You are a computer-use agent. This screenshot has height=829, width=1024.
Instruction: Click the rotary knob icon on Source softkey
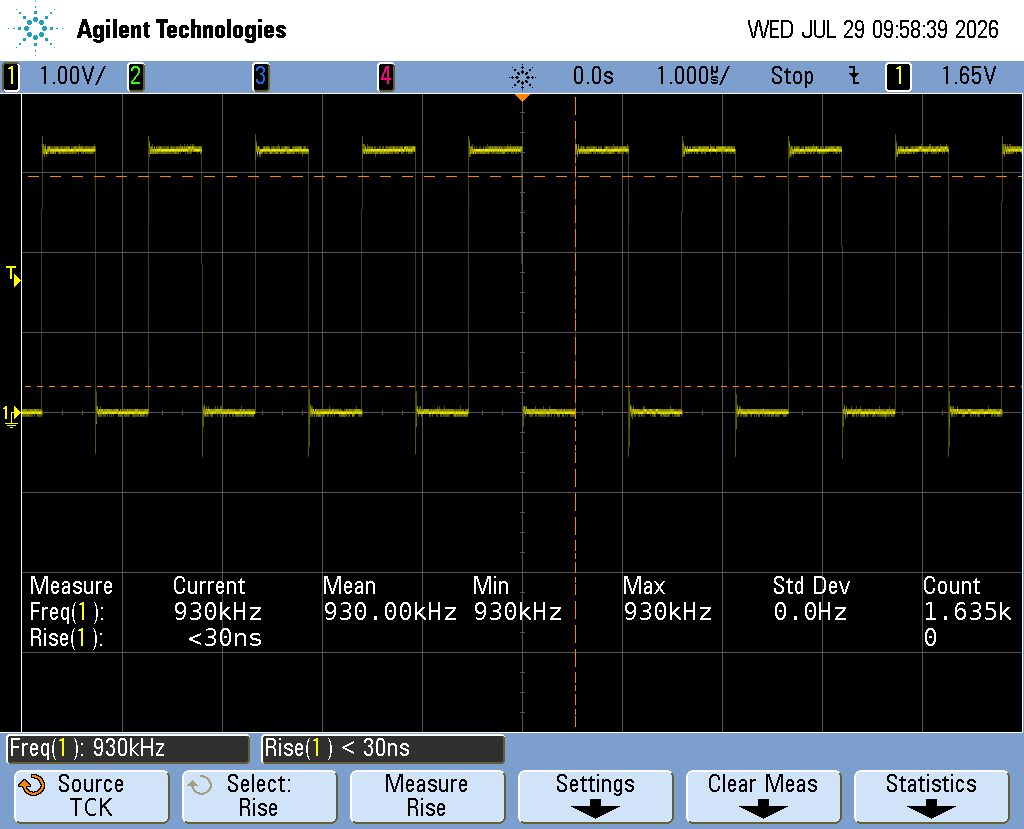[x=31, y=785]
